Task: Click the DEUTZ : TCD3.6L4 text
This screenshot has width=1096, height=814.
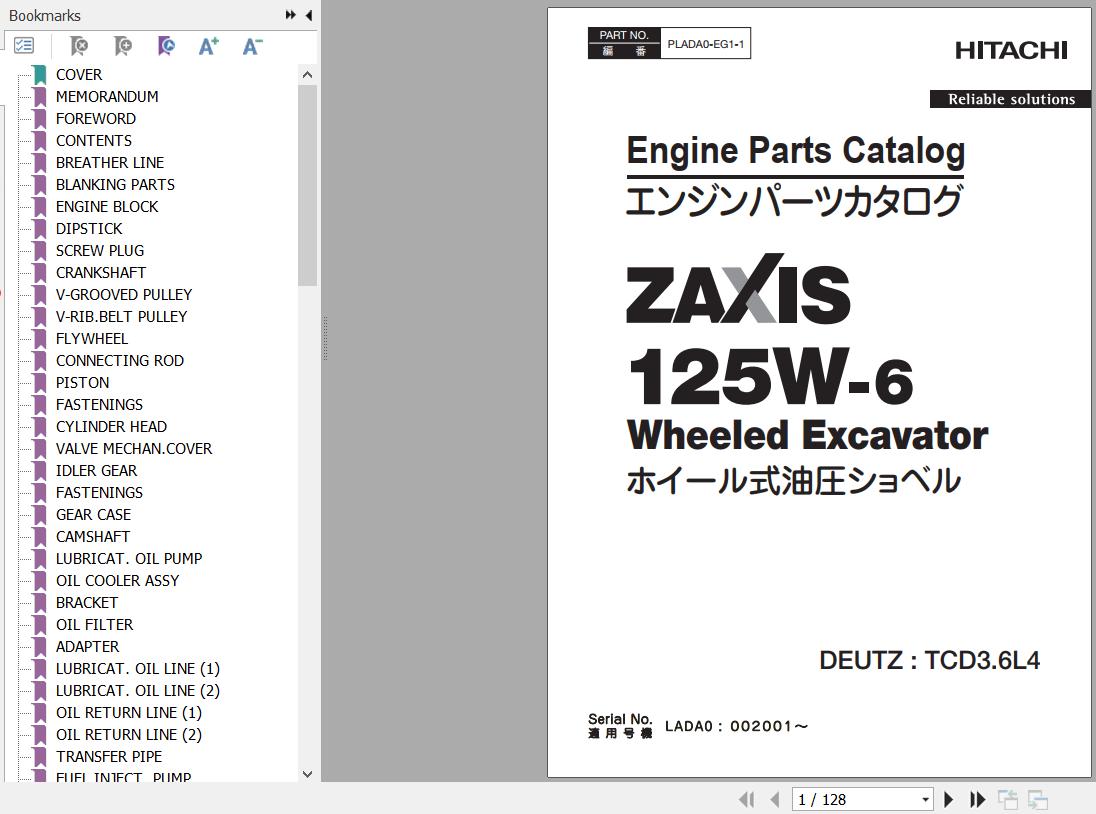Action: pyautogui.click(x=929, y=660)
